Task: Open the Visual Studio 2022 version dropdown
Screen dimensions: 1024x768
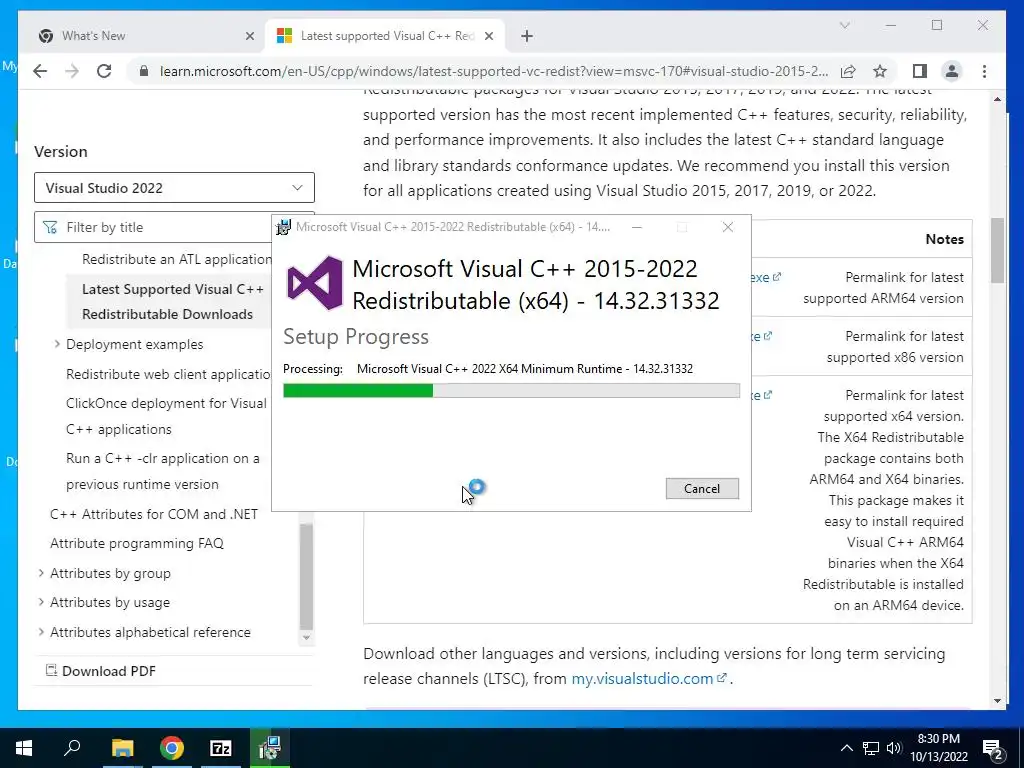Action: point(174,187)
